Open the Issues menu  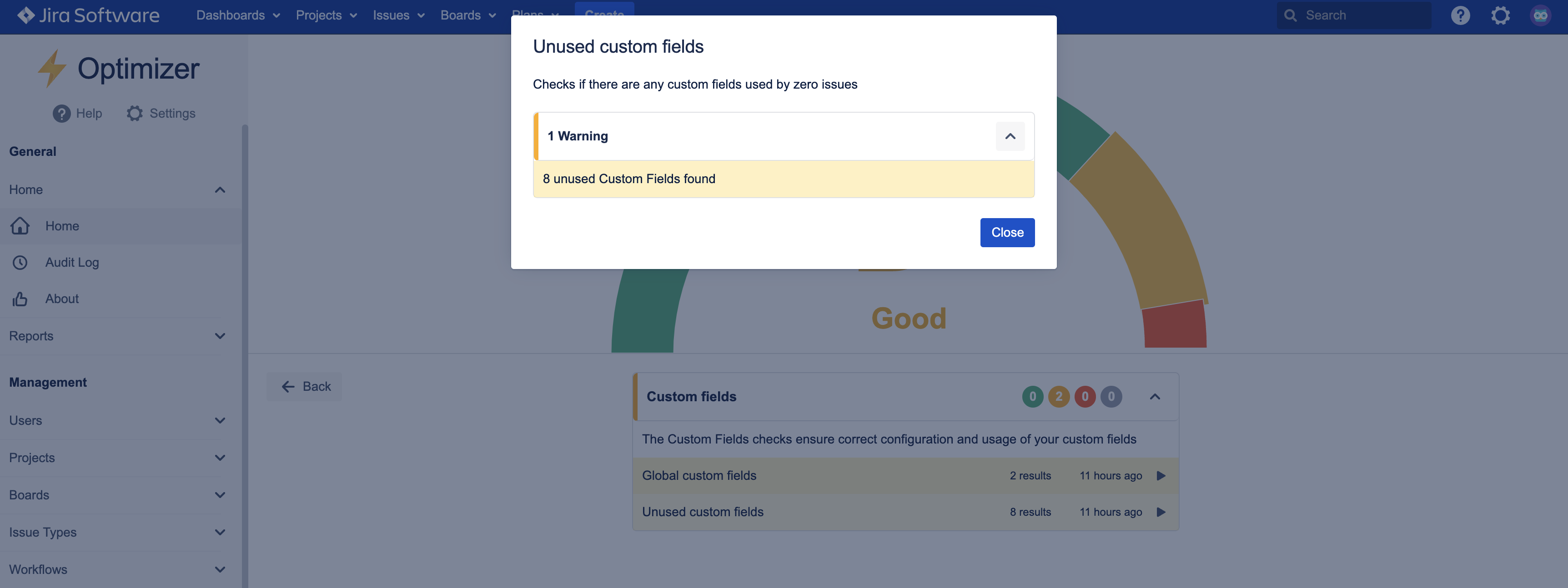[x=398, y=15]
